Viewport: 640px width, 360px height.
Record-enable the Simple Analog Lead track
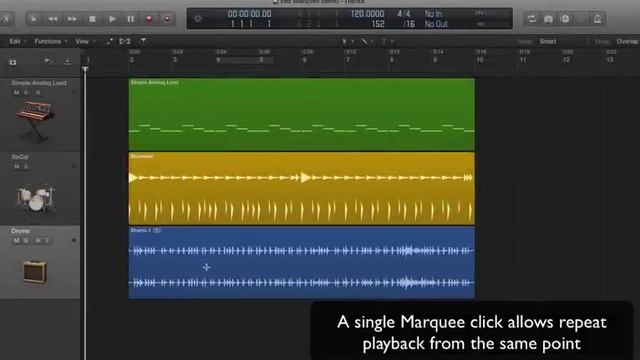point(38,93)
